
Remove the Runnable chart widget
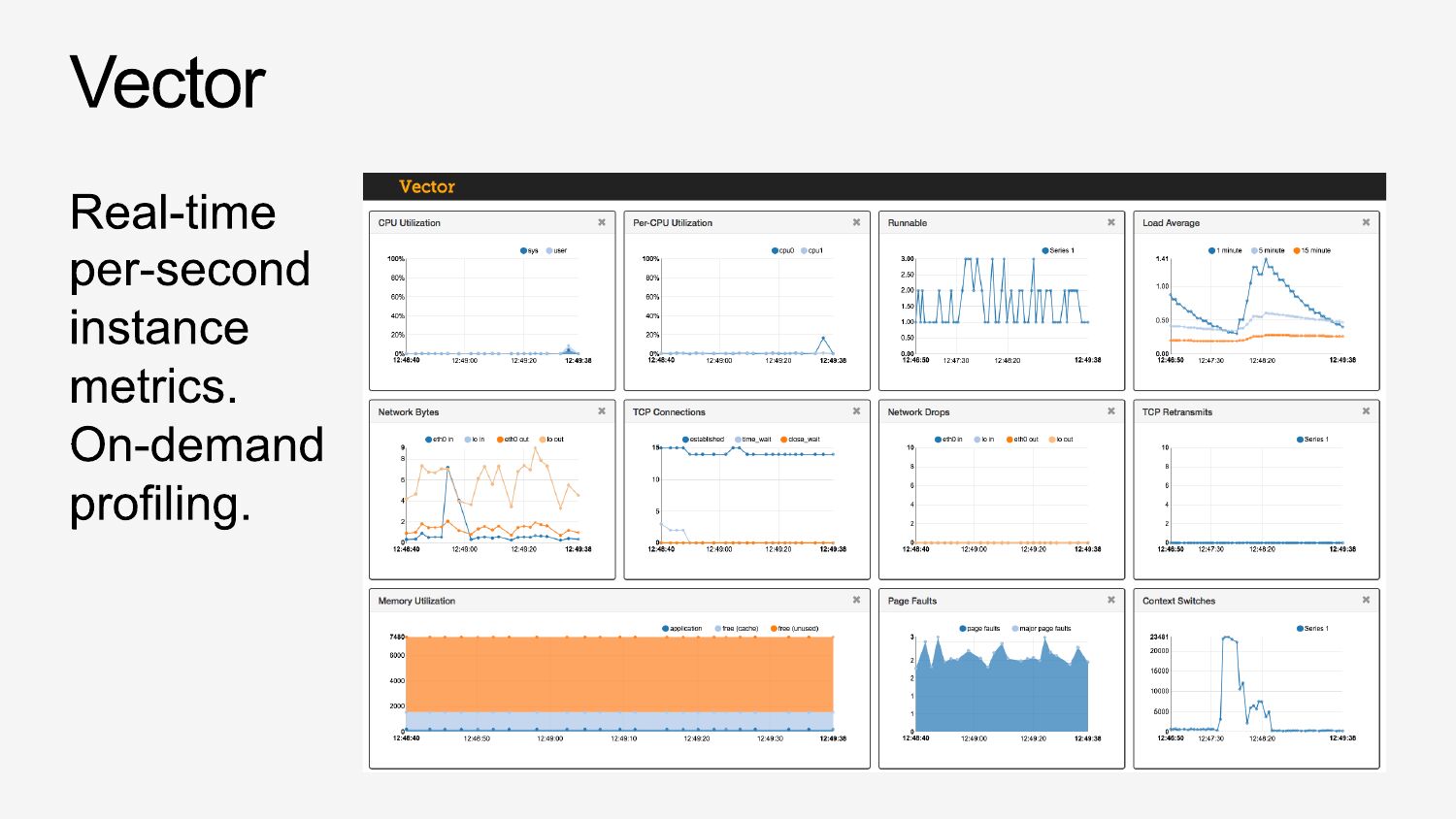point(1111,222)
